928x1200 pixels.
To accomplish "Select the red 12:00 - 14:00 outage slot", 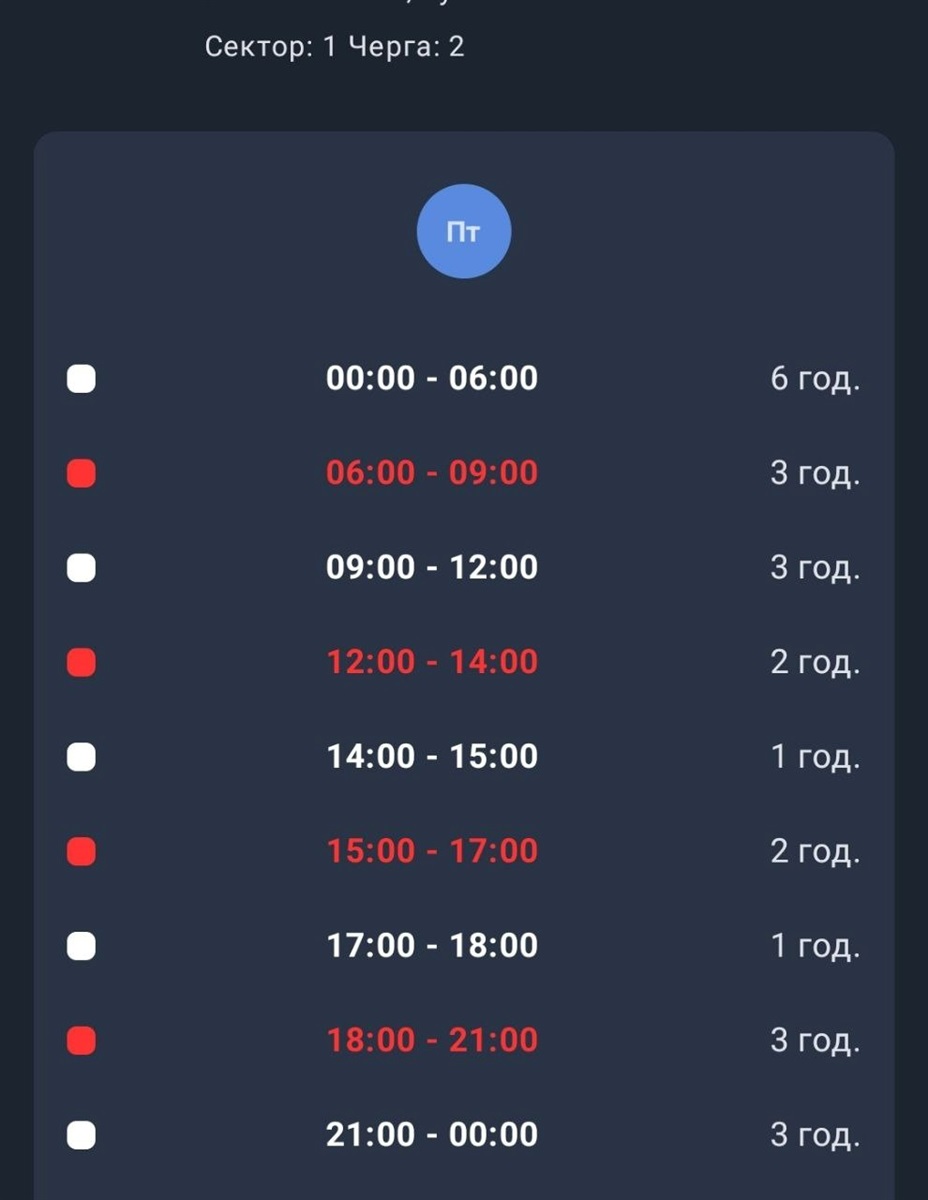I will pos(432,661).
